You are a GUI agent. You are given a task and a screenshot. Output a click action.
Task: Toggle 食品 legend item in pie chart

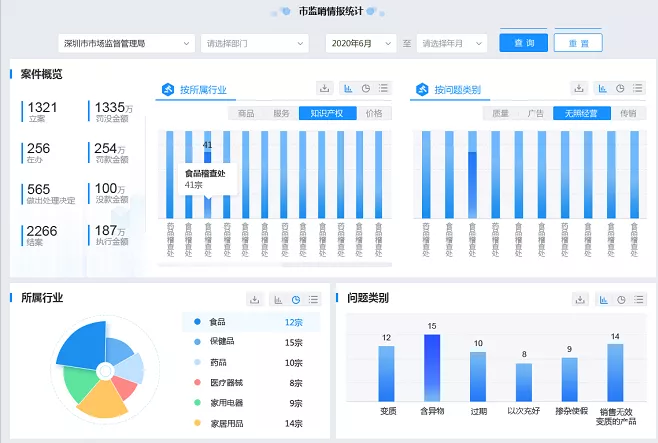tap(216, 322)
